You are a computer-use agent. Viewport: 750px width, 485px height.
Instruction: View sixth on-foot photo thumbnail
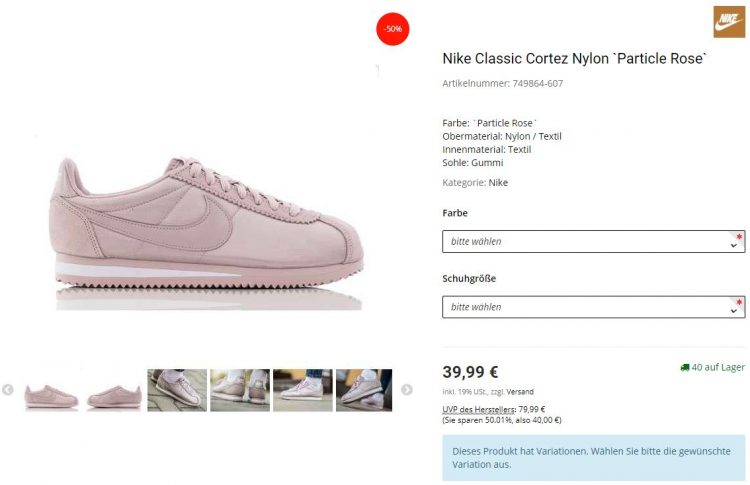(x=364, y=390)
